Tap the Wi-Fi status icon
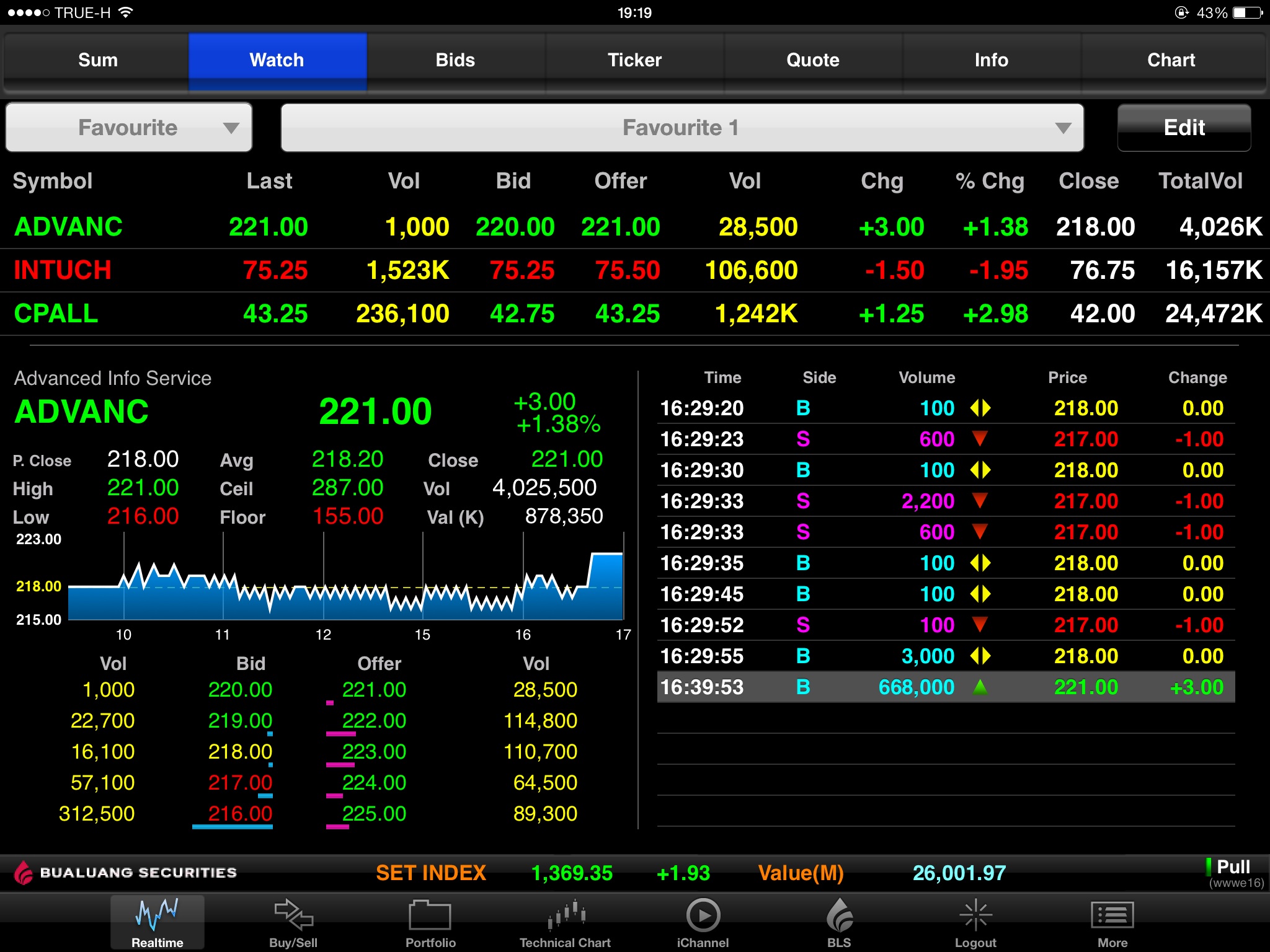Viewport: 1270px width, 952px height. (126, 12)
